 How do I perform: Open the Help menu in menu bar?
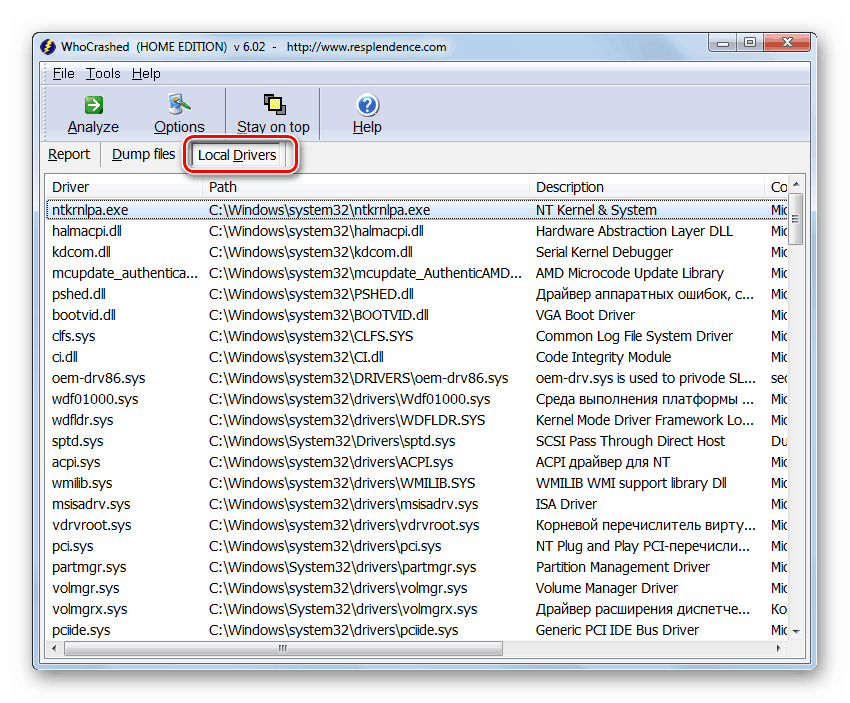146,74
